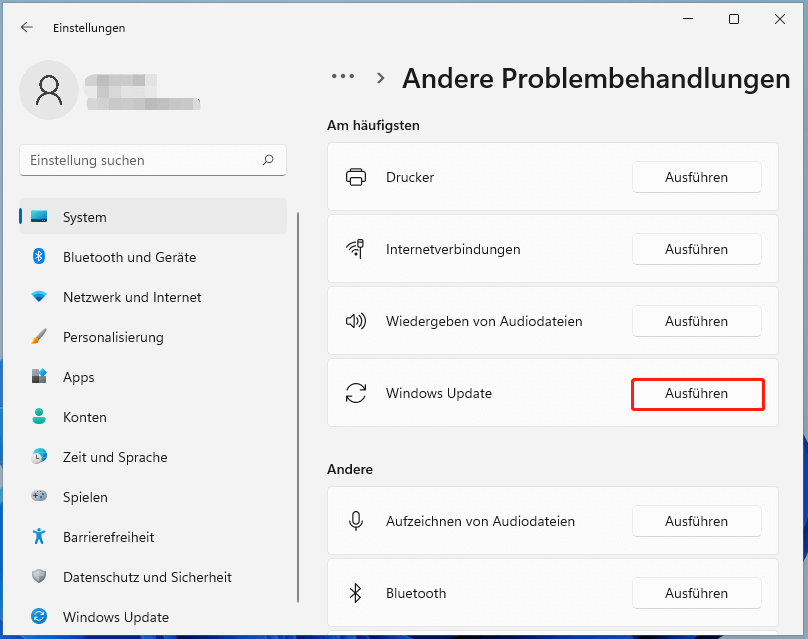808x639 pixels.
Task: Close the Einstellungen window
Action: (780, 19)
